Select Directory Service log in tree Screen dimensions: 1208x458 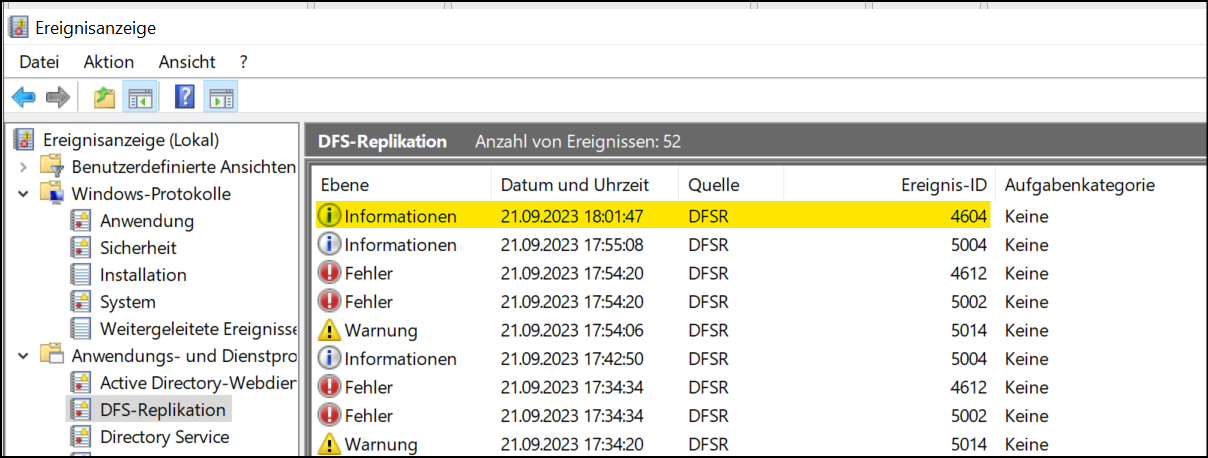tap(165, 437)
